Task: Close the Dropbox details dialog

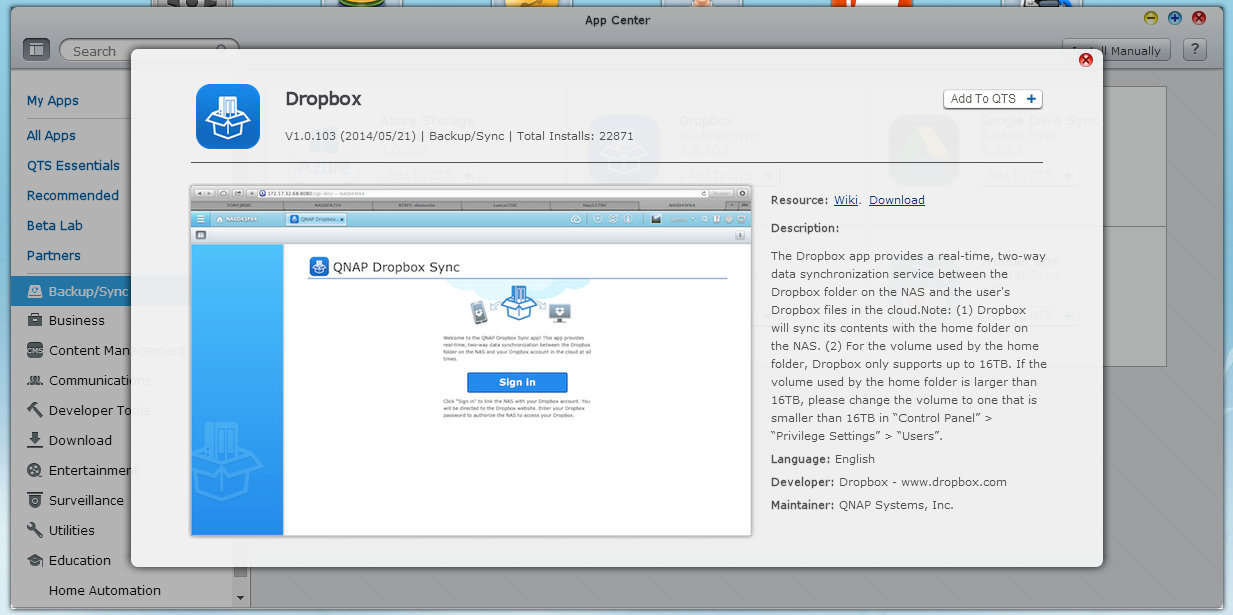Action: coord(1085,60)
